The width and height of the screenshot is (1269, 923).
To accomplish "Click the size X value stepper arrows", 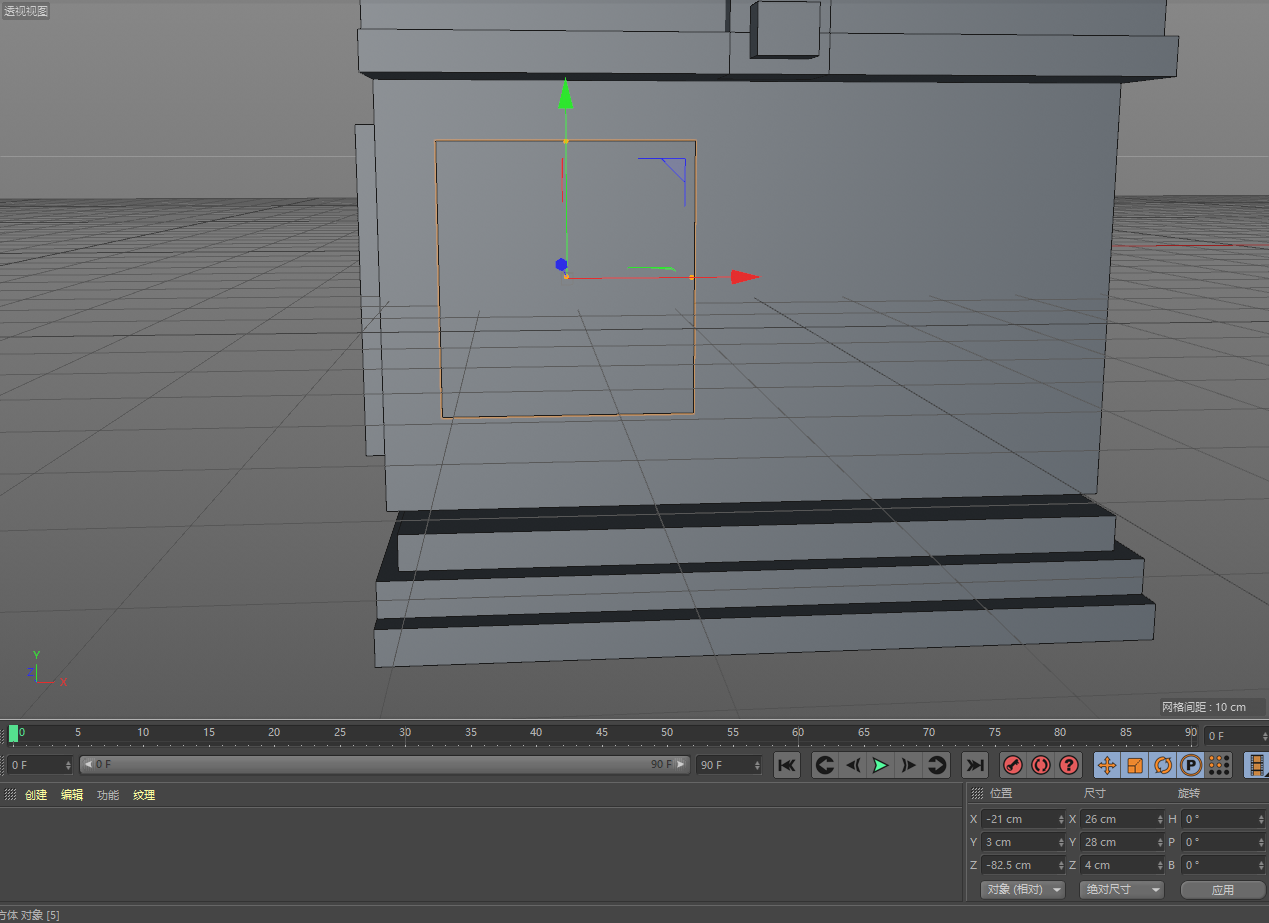I will tap(1161, 819).
